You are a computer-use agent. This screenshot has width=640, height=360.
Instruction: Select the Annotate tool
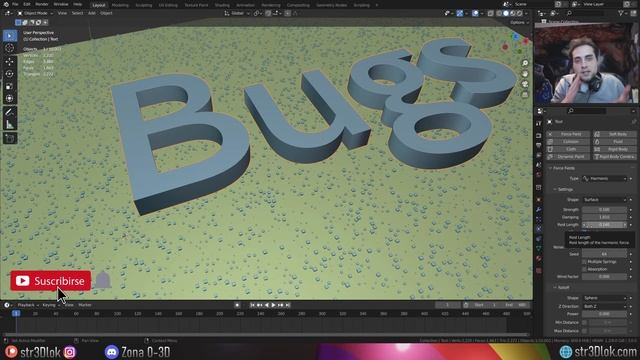(10, 112)
